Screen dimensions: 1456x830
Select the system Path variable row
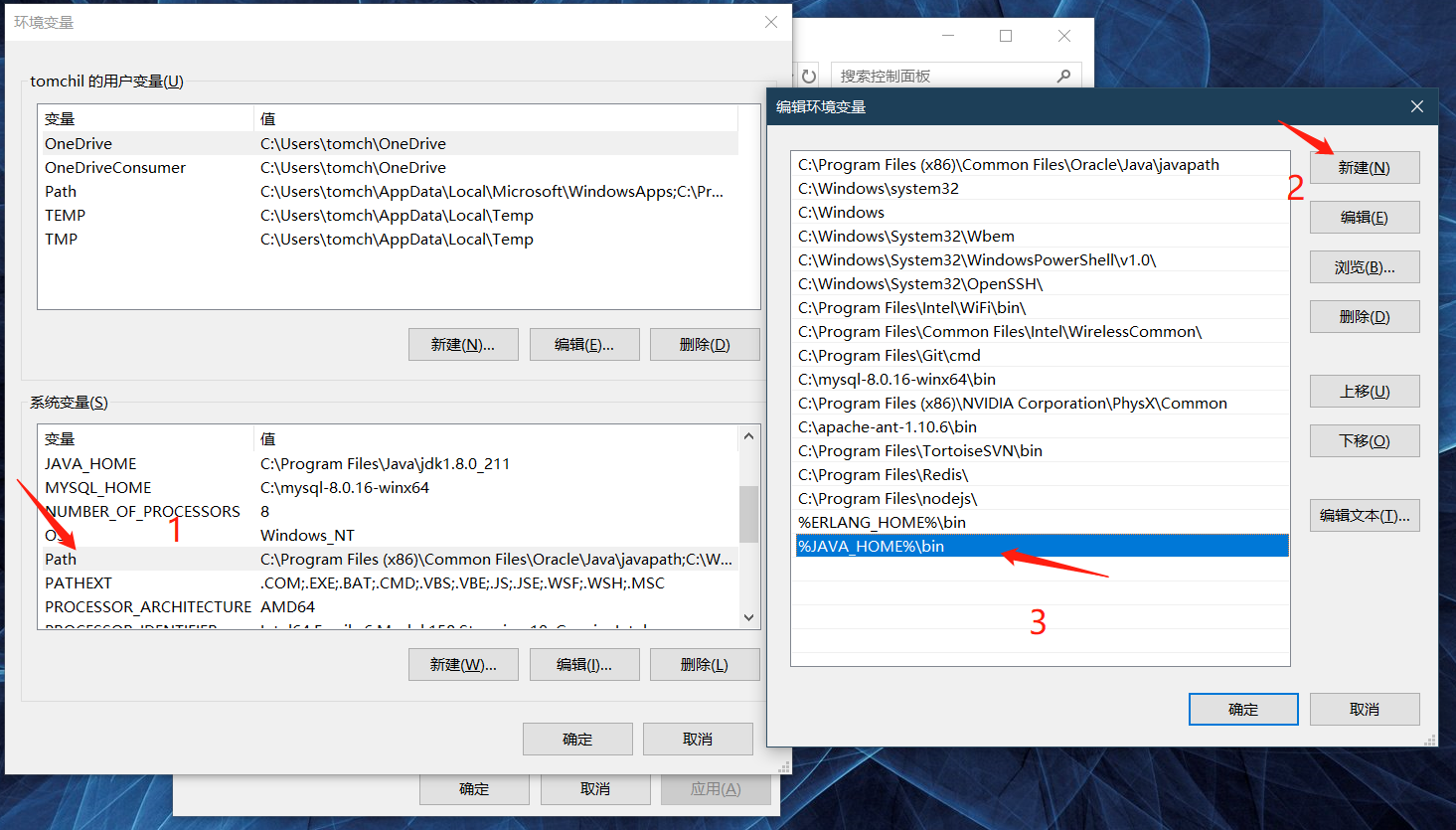[388, 560]
